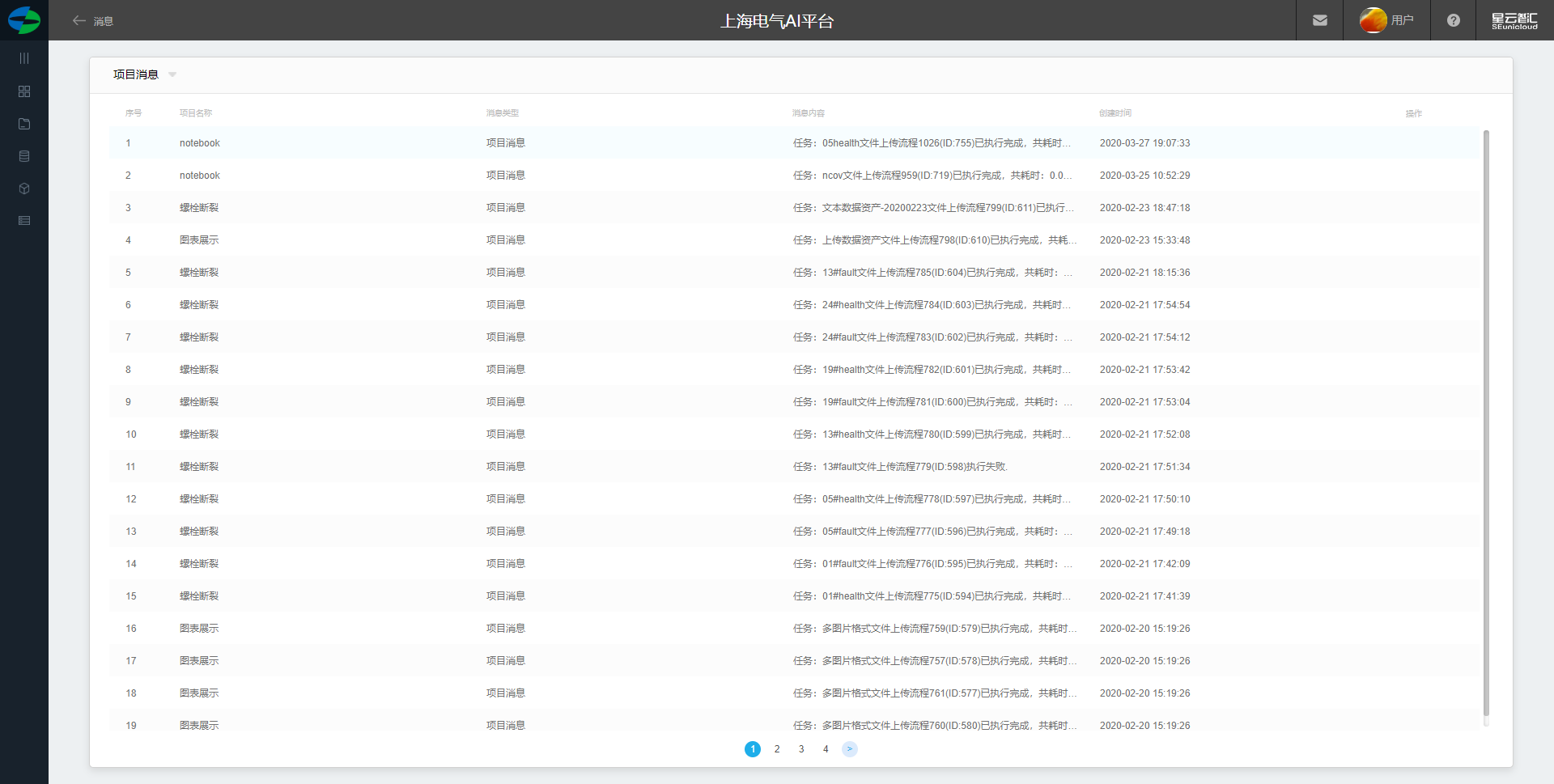Click 螺栓断裂 in row 3
1554x784 pixels.
pos(199,208)
